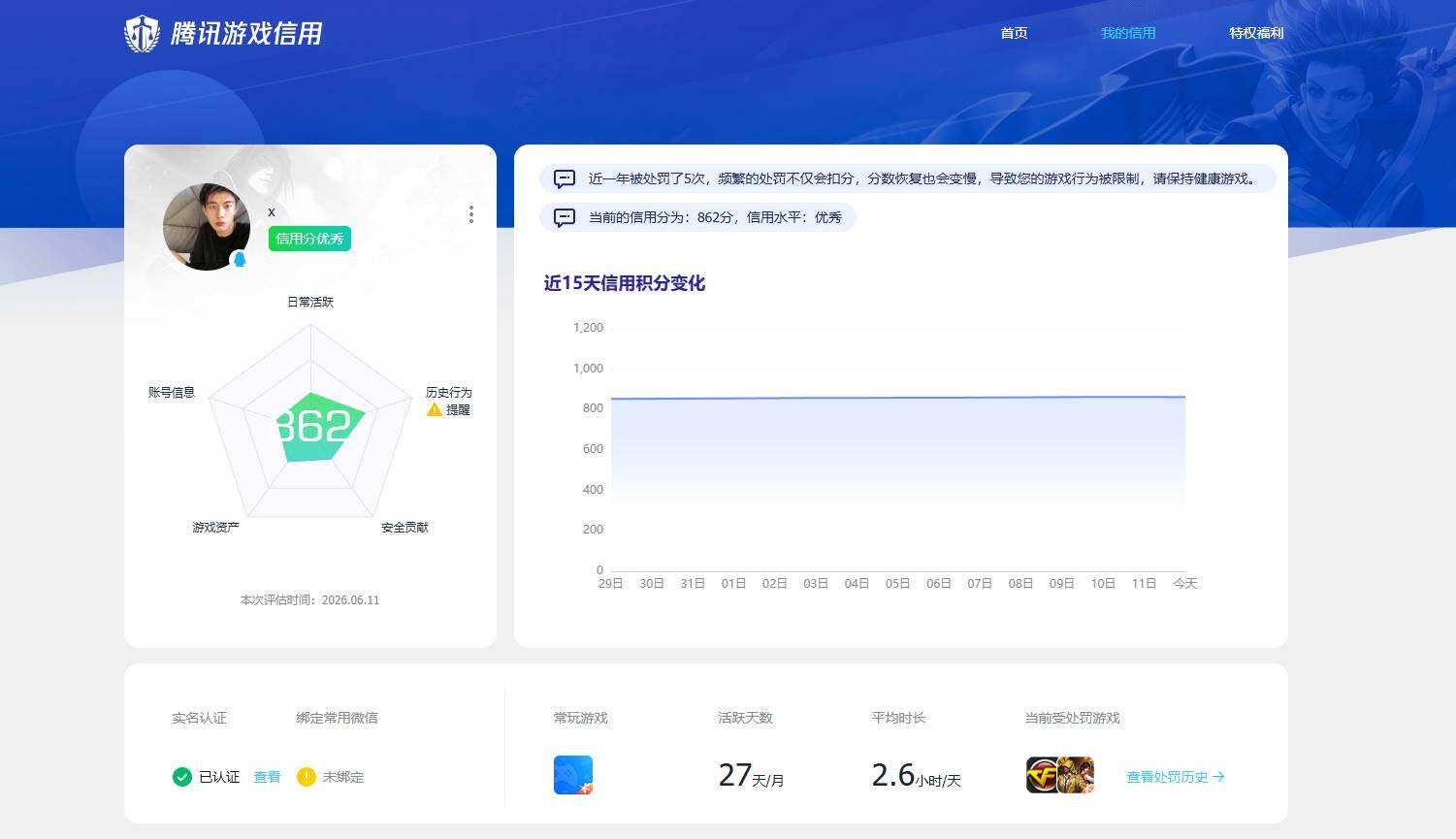This screenshot has width=1456, height=839.
Task: Click the 近15天信用积分变化 chart title
Action: tap(624, 283)
